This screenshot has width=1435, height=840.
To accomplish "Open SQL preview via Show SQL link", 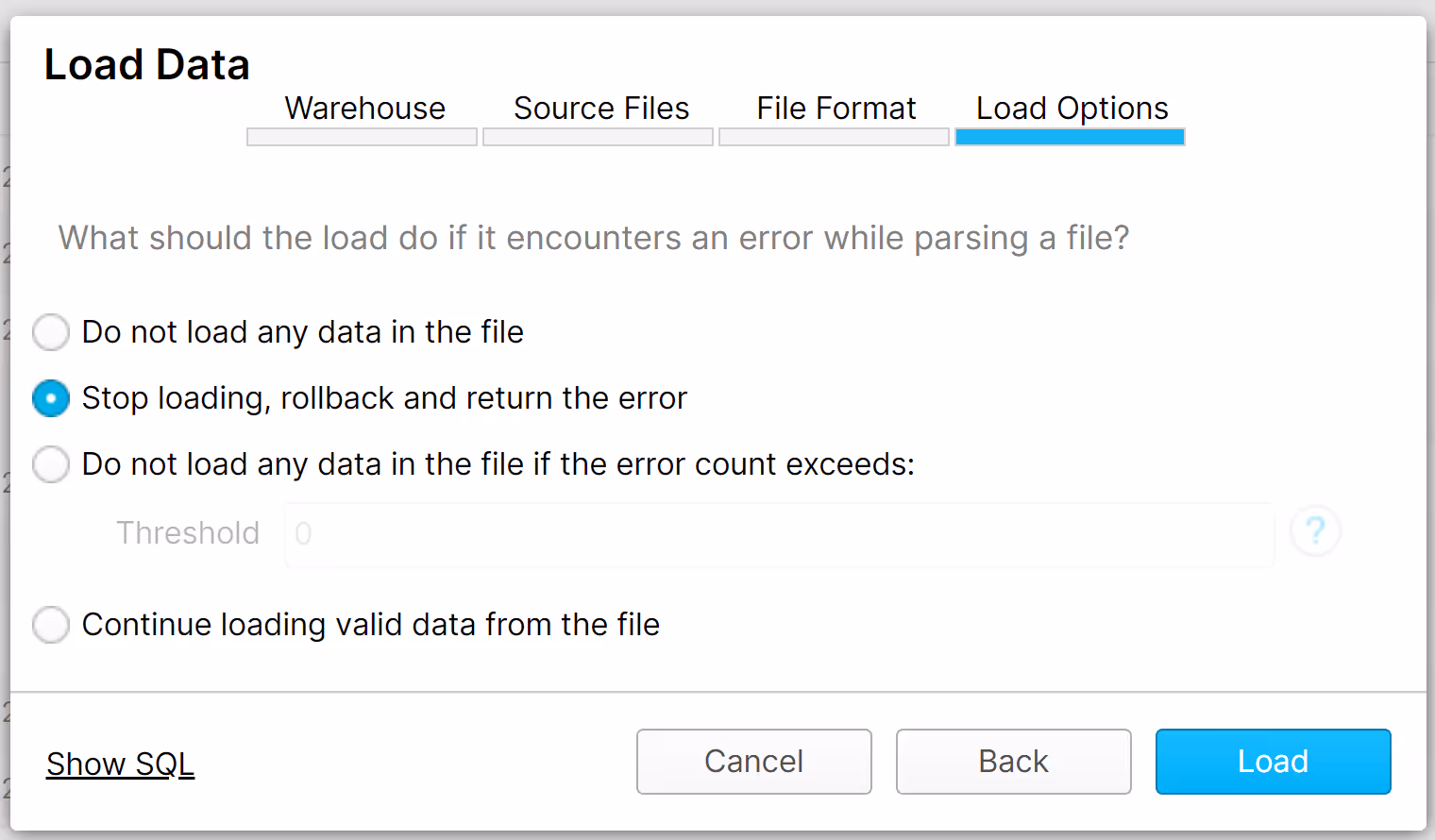I will 120,763.
